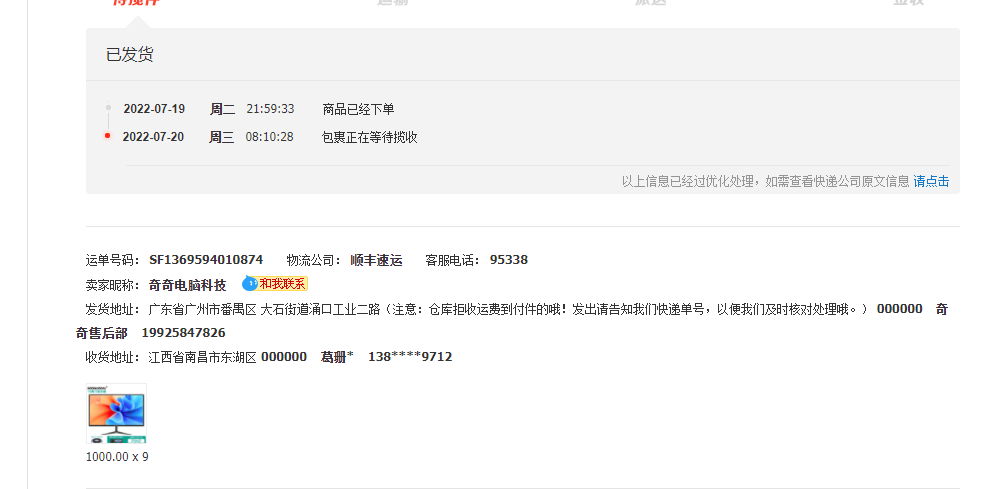
Task: Switch to the gray 运输 stage tab
Action: coord(393,2)
